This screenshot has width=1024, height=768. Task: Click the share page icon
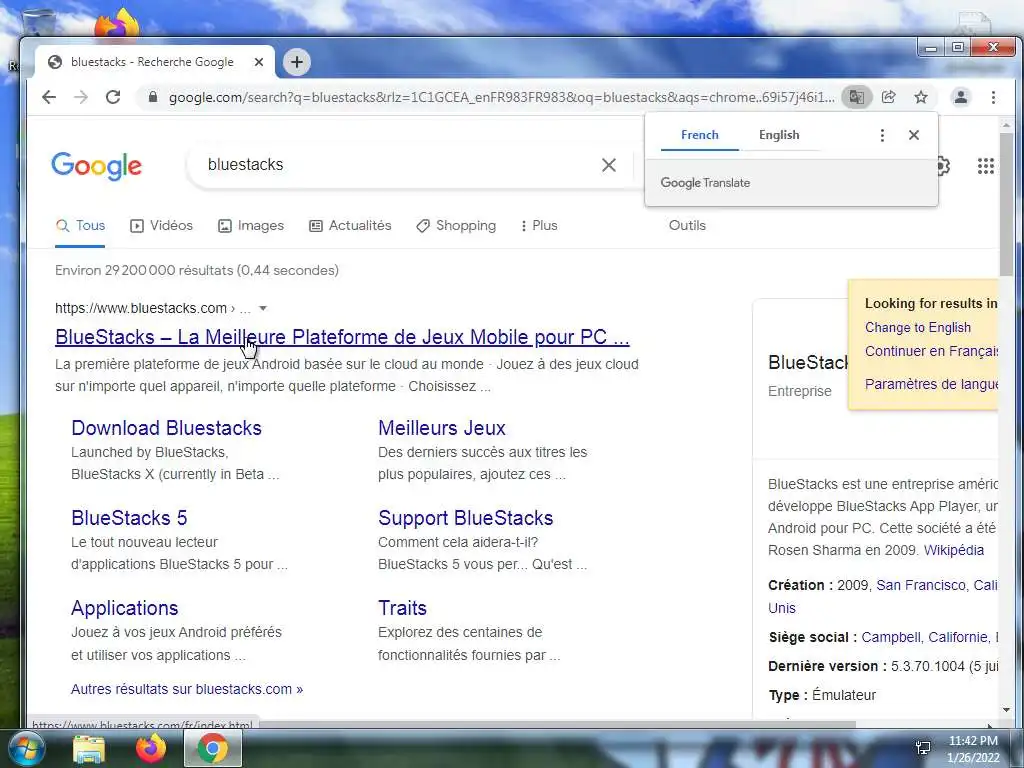tap(888, 97)
